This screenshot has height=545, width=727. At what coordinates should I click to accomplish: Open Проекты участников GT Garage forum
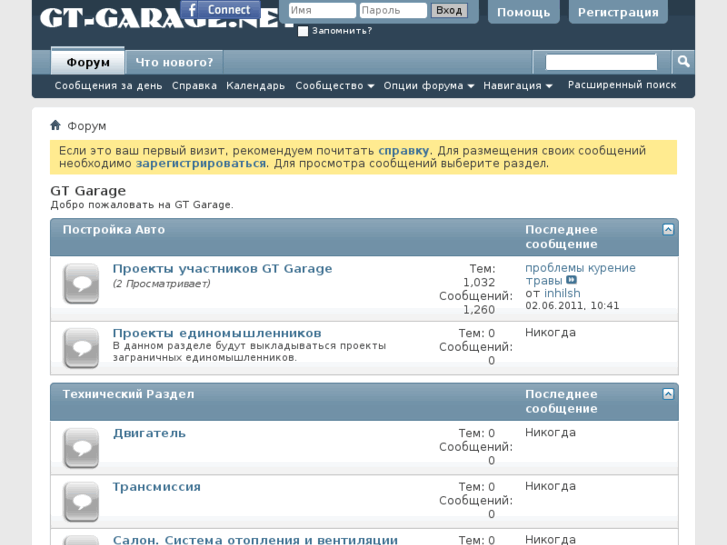(x=223, y=269)
